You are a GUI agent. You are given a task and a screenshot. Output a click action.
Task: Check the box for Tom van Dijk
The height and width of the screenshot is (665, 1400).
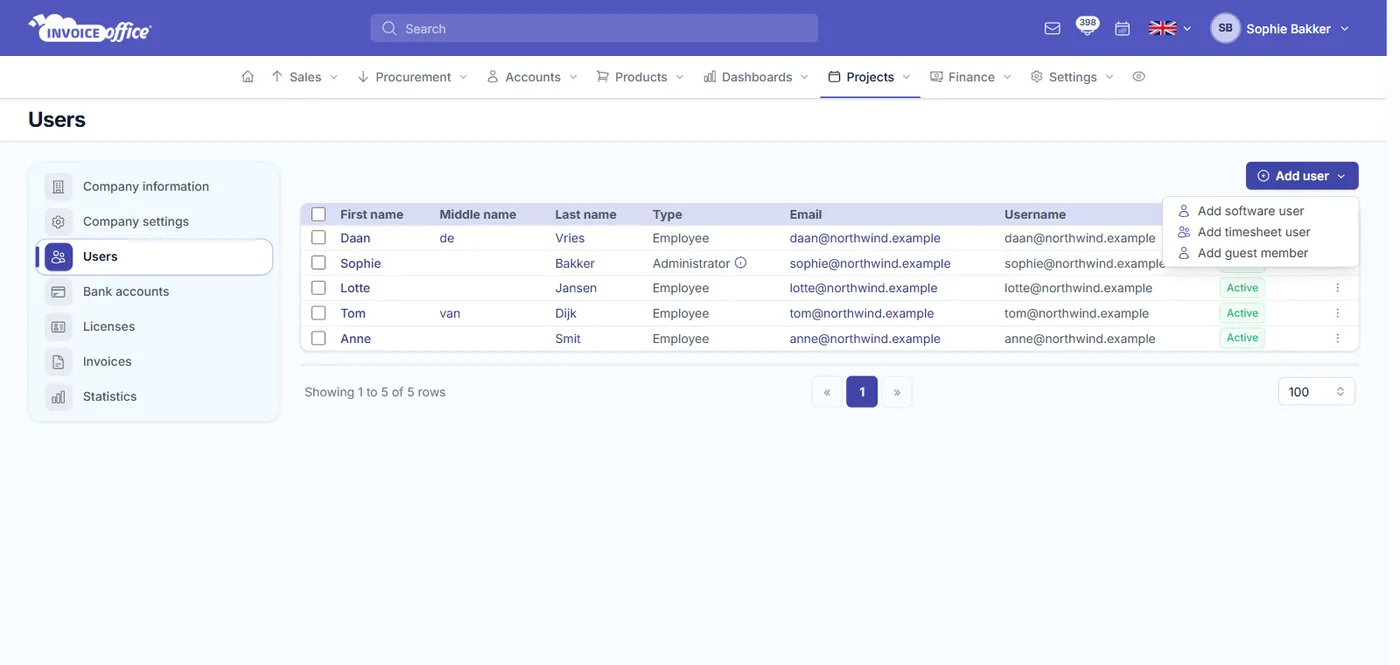318,313
